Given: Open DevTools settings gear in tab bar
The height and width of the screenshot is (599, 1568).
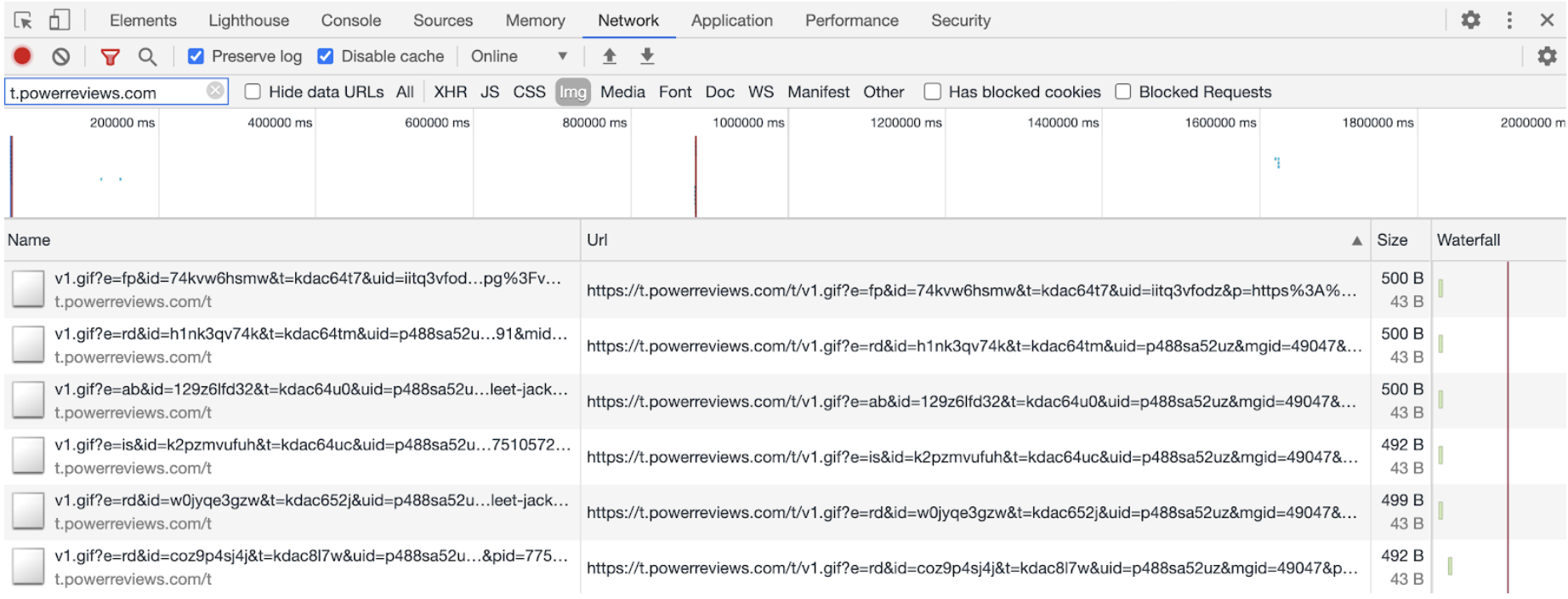Looking at the screenshot, I should pyautogui.click(x=1470, y=20).
